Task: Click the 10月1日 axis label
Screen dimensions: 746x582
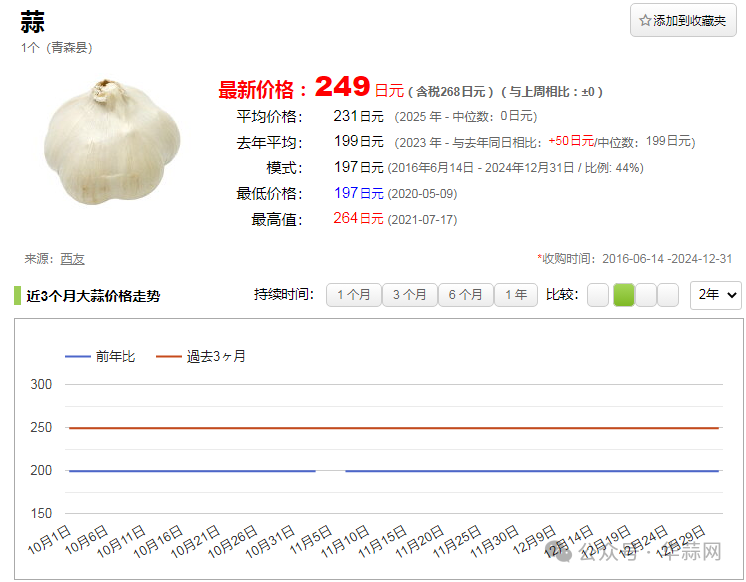Action: coord(49,540)
